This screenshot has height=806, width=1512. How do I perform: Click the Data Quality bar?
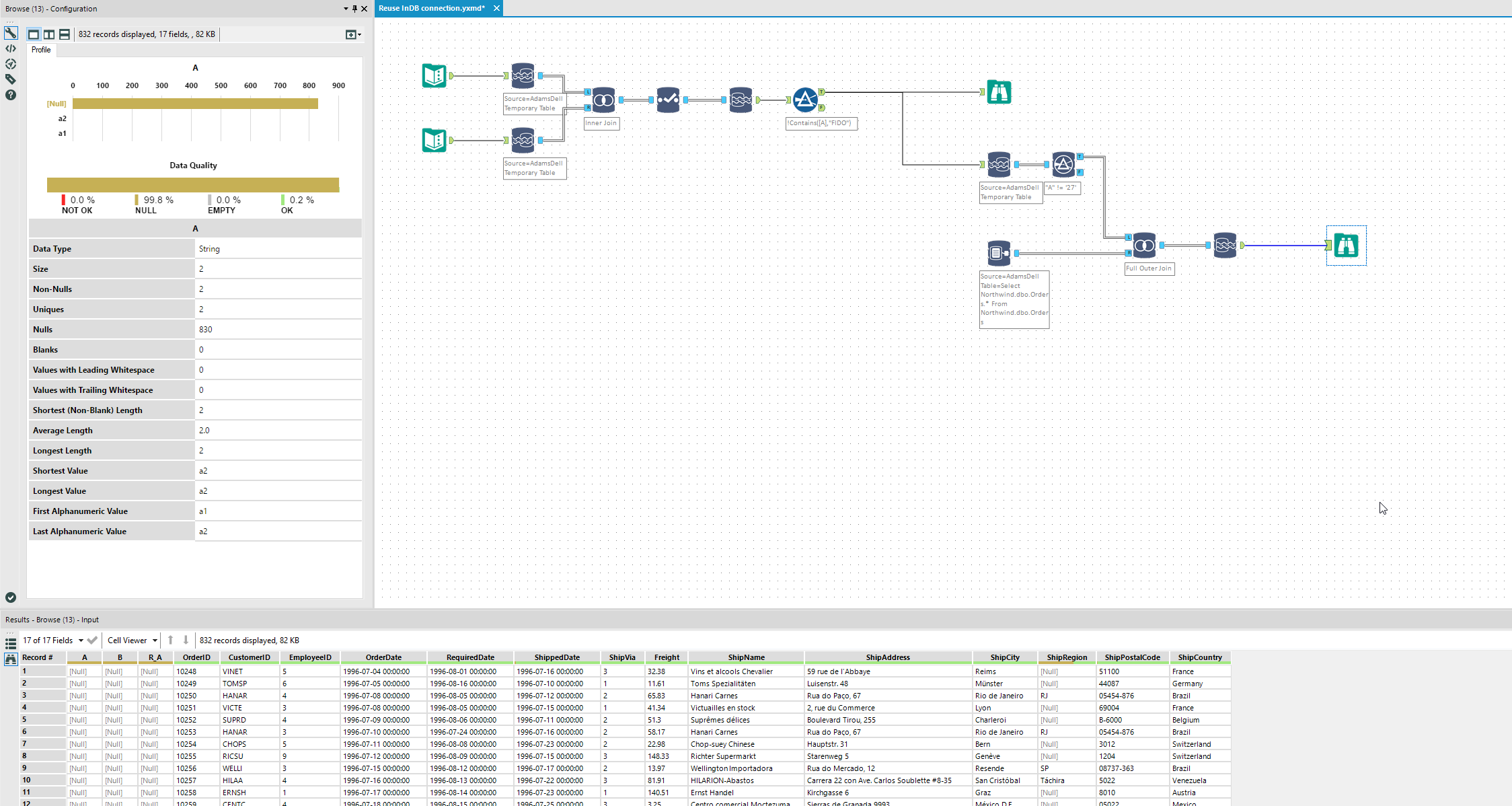[193, 185]
